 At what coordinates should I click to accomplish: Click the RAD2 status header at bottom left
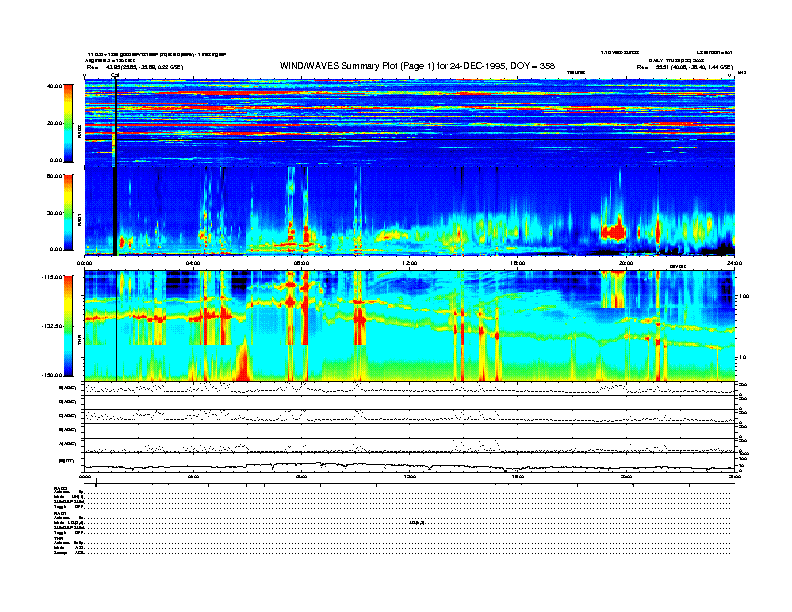pyautogui.click(x=62, y=487)
